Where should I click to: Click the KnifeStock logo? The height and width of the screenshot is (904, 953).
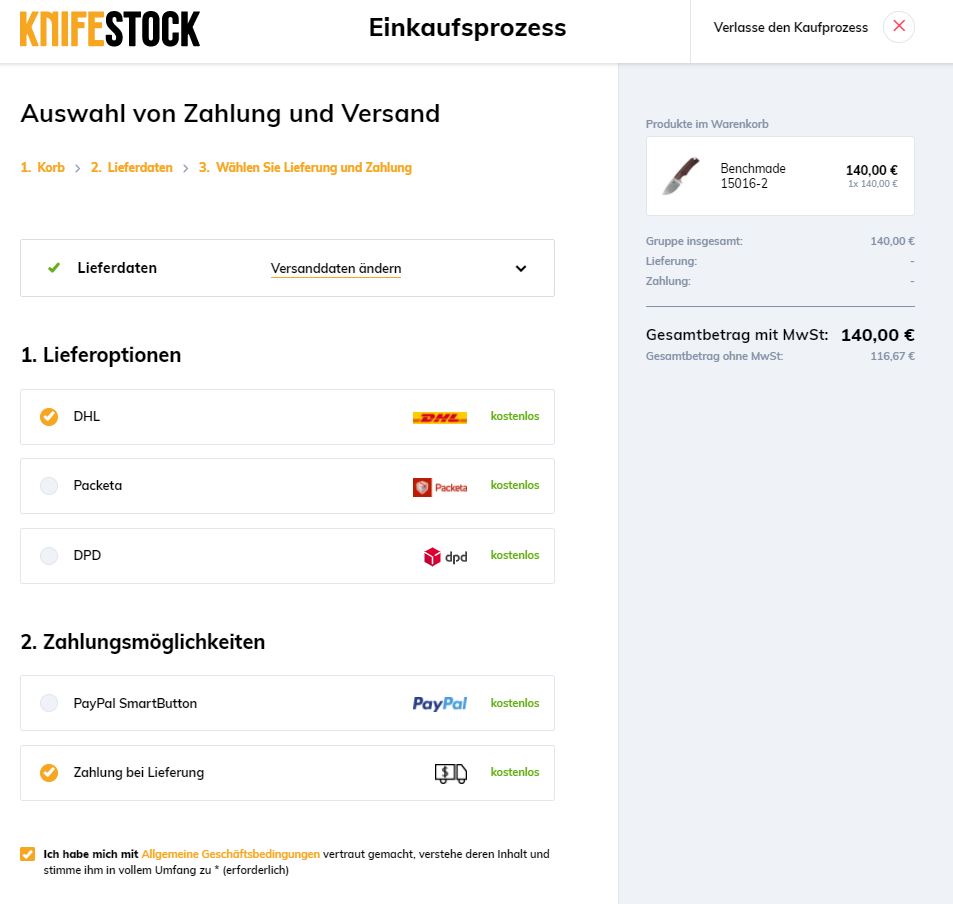[x=110, y=29]
